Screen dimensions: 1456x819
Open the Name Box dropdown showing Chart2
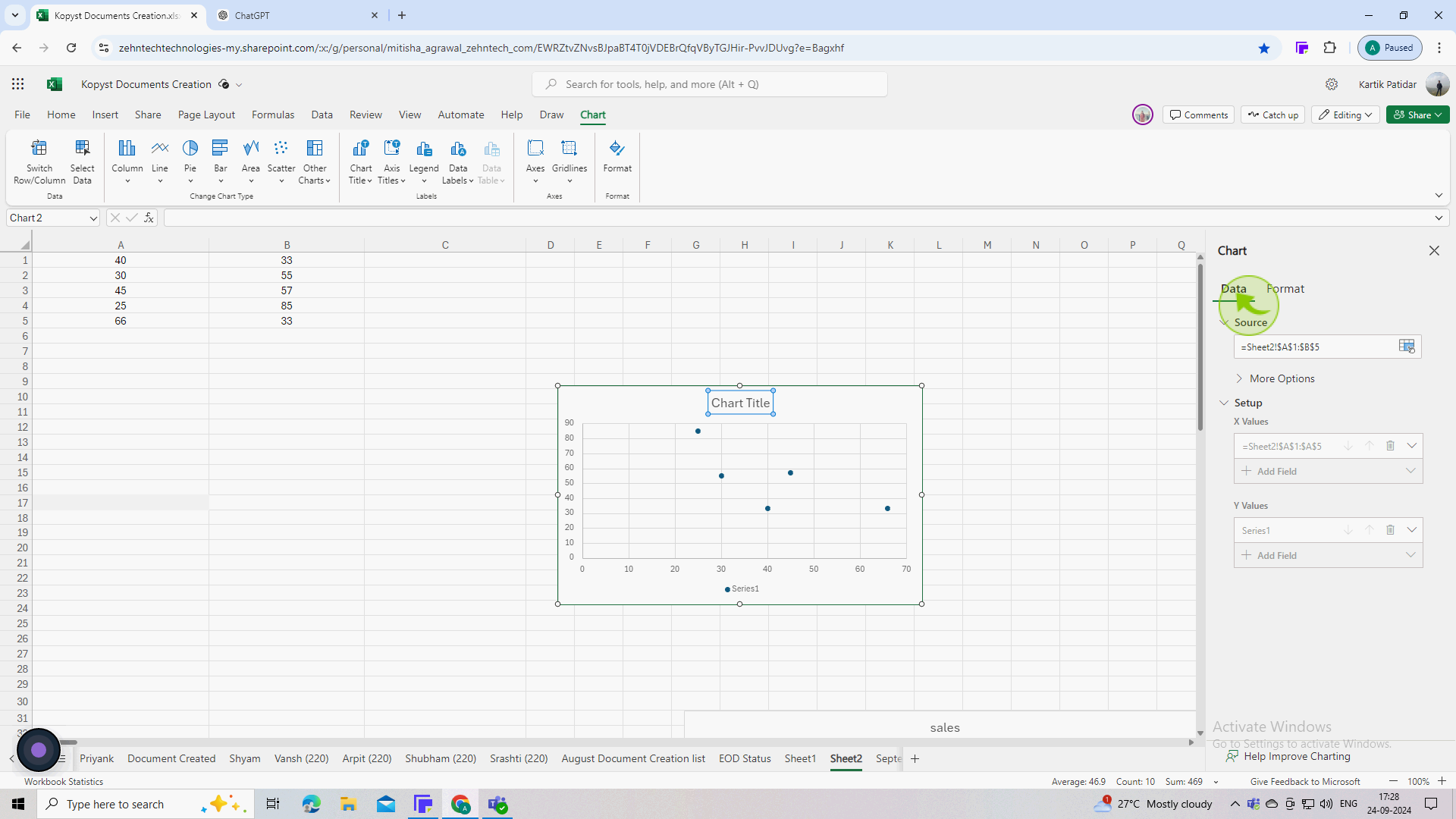pyautogui.click(x=93, y=218)
